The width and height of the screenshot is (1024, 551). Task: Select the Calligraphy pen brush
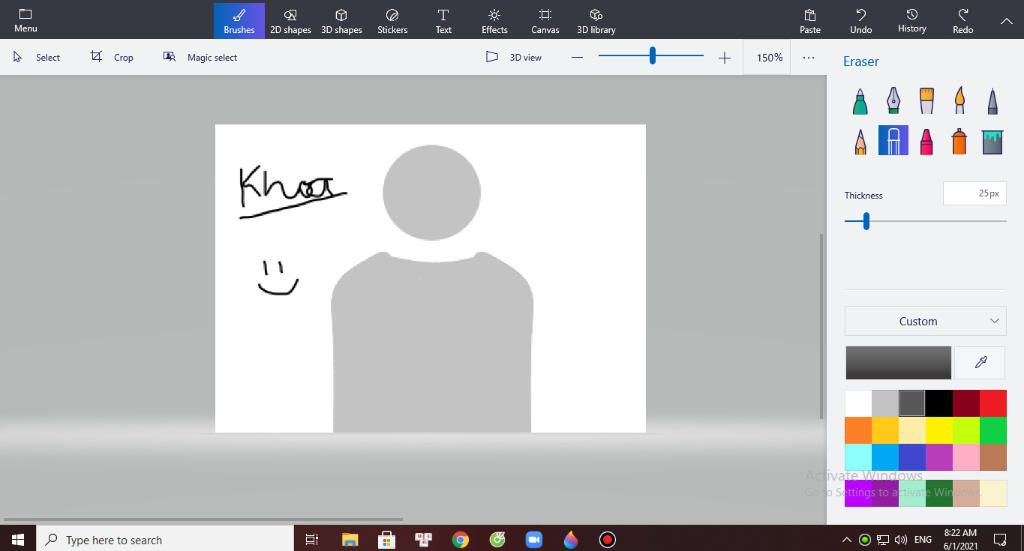[893, 102]
